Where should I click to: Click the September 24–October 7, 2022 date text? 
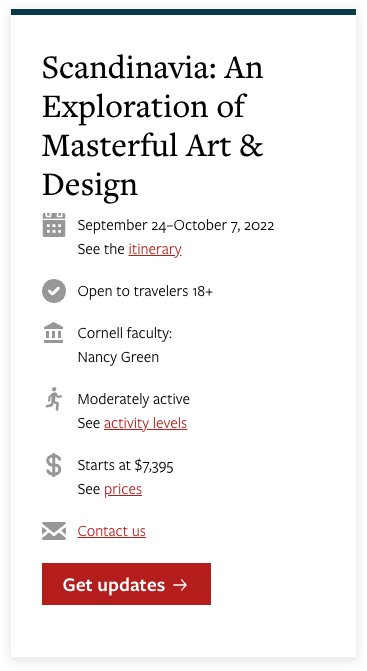[x=176, y=225]
